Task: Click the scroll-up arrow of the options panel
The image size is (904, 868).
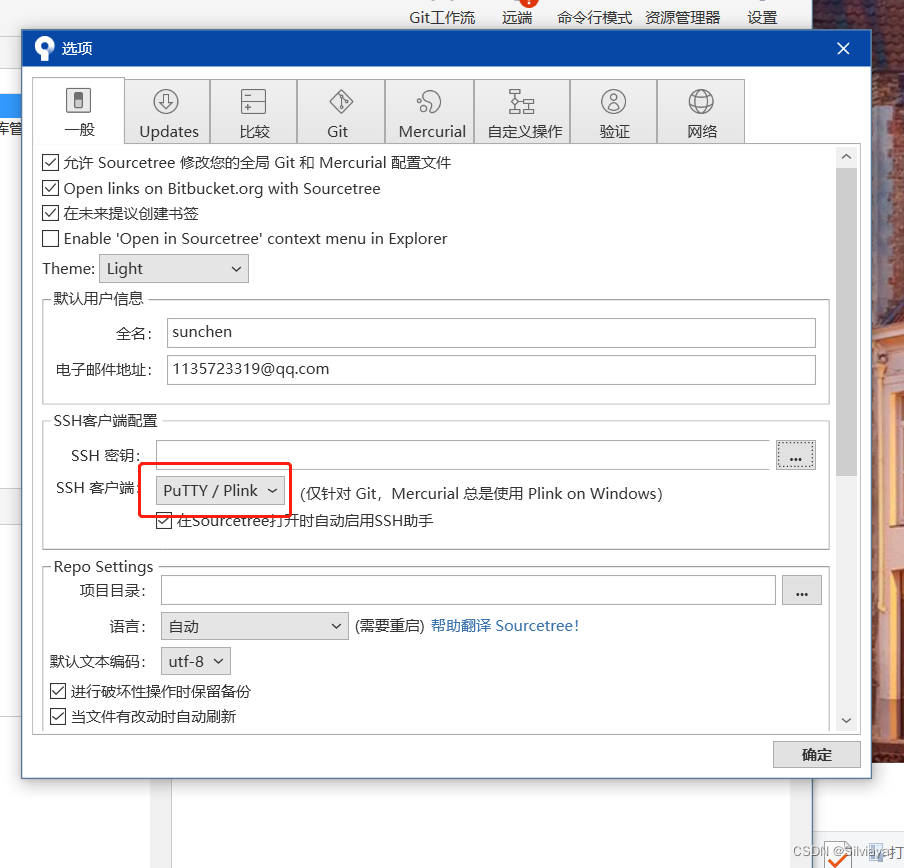Action: coord(846,157)
